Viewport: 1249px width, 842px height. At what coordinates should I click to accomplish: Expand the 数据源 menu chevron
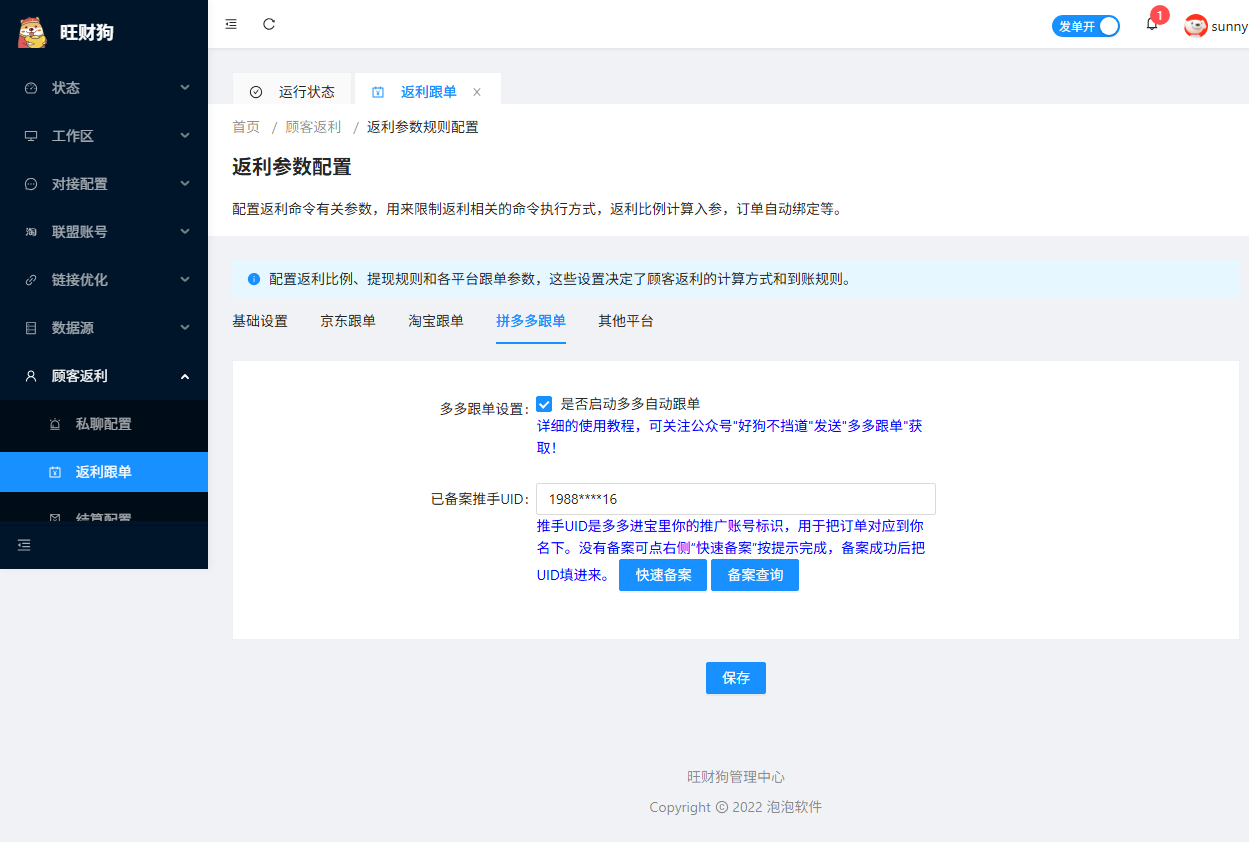[185, 328]
